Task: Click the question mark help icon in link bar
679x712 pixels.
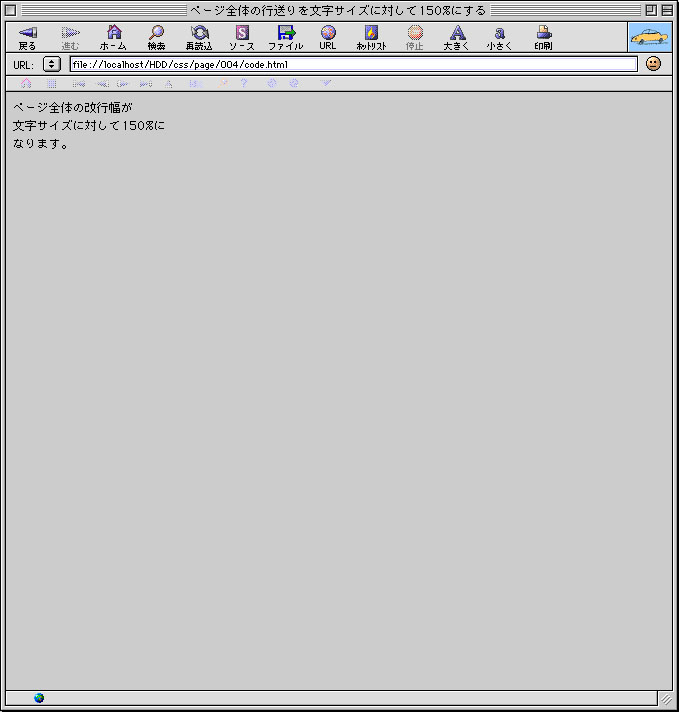Action: (244, 83)
